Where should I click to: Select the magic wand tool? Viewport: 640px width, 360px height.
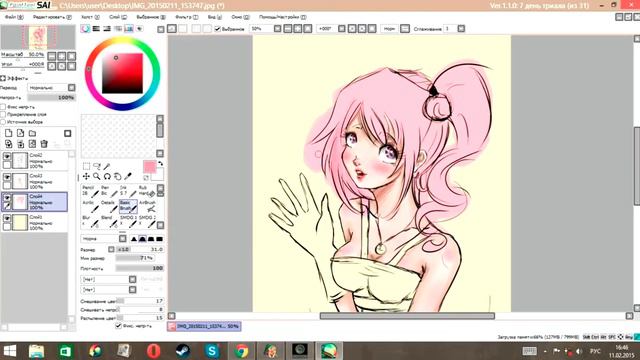click(107, 166)
